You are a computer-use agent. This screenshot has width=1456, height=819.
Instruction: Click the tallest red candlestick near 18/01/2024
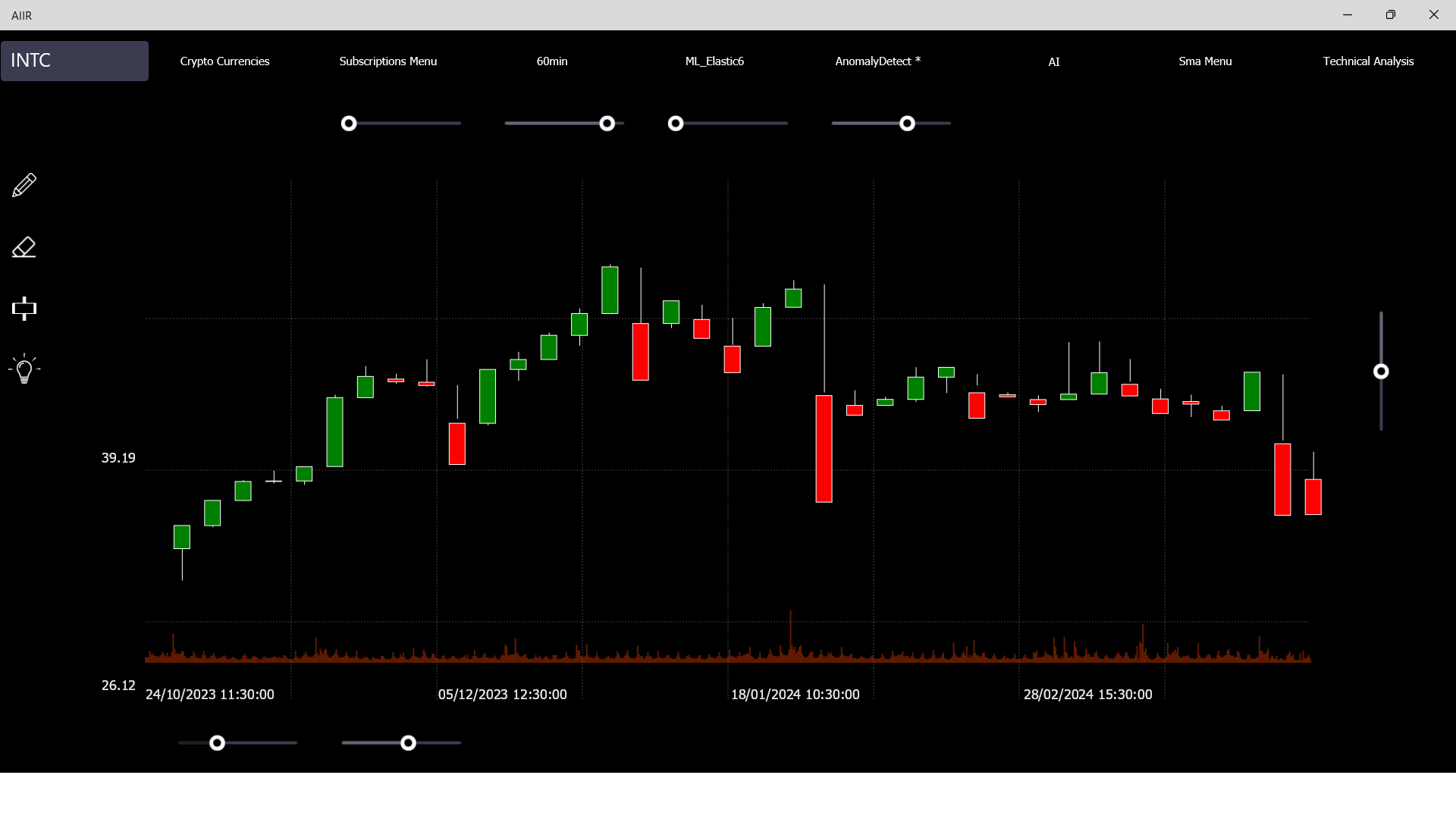pos(824,448)
